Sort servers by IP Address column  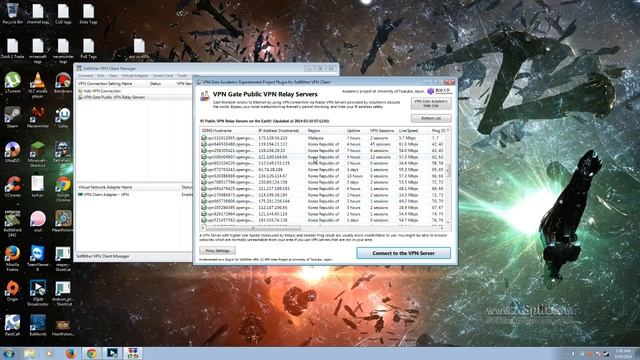tap(281, 131)
